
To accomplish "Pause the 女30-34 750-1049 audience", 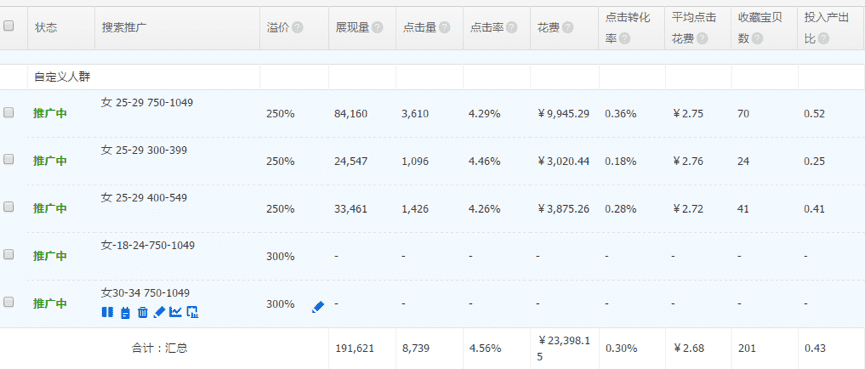I will (x=107, y=312).
